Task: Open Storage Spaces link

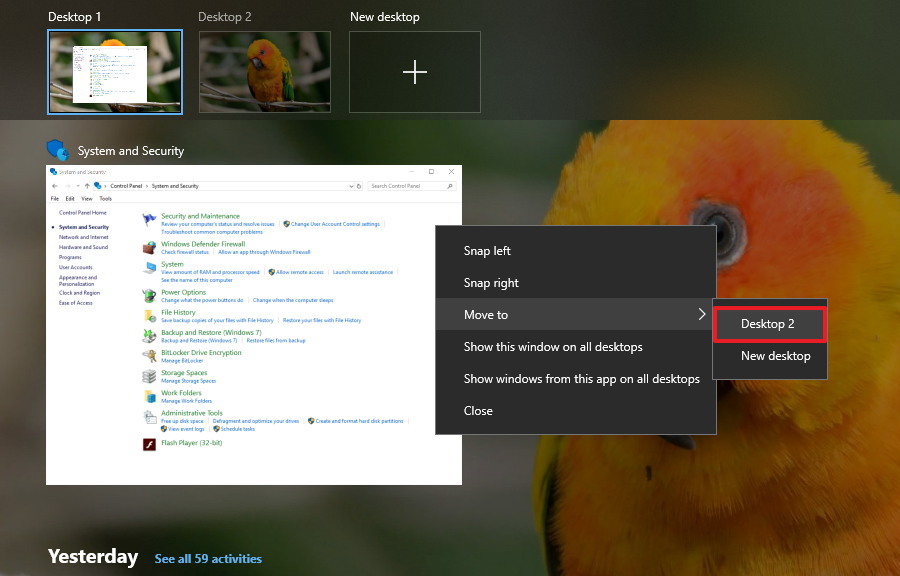Action: [x=184, y=373]
